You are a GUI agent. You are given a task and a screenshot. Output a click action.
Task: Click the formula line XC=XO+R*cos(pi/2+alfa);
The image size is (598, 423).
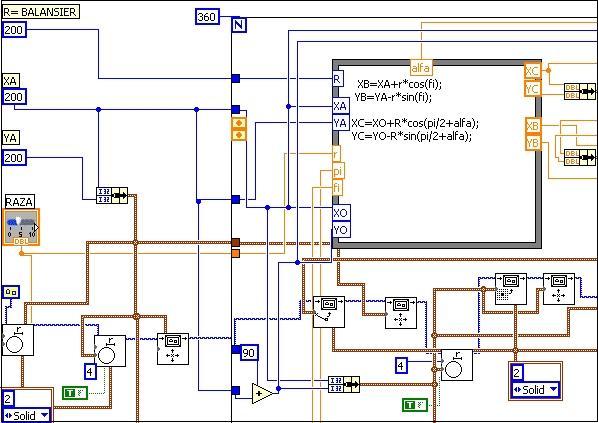pos(415,123)
